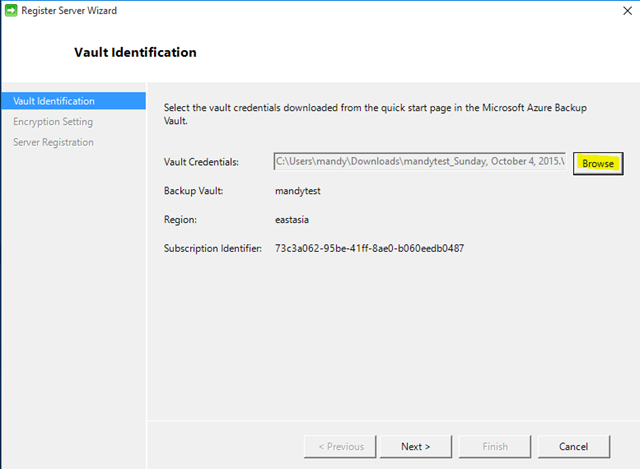Click the Browse button for vault credentials

coord(598,163)
